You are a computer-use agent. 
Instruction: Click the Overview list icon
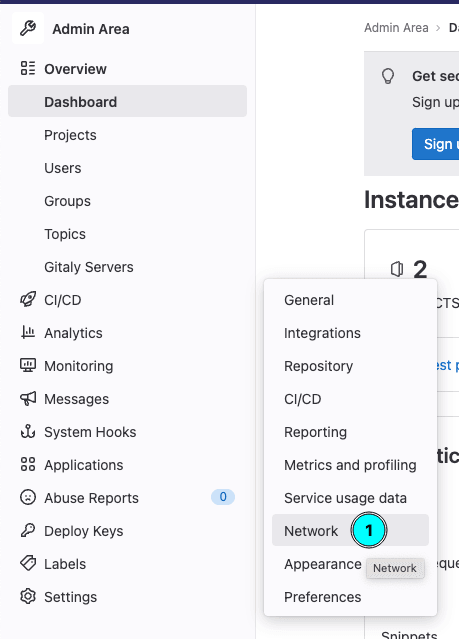coord(28,68)
